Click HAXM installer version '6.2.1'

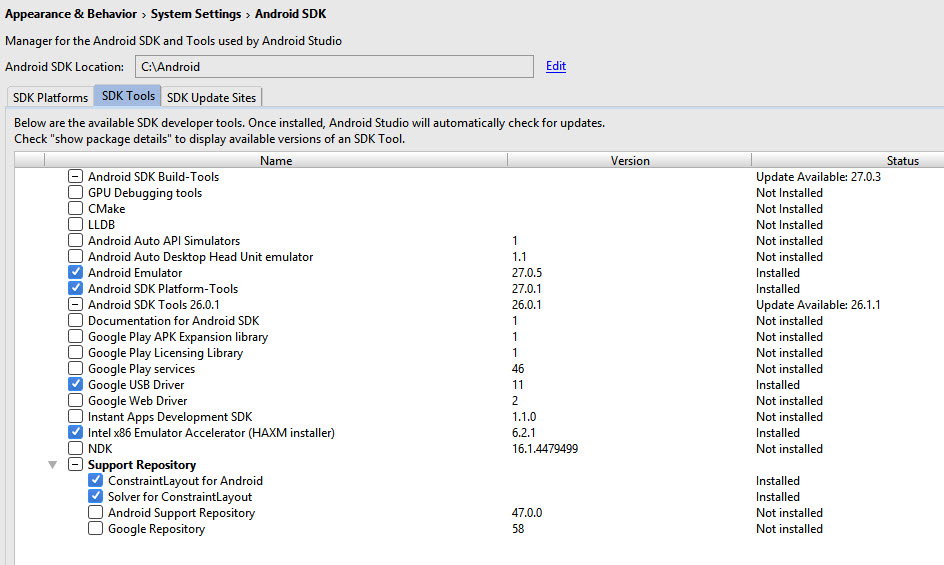[524, 432]
